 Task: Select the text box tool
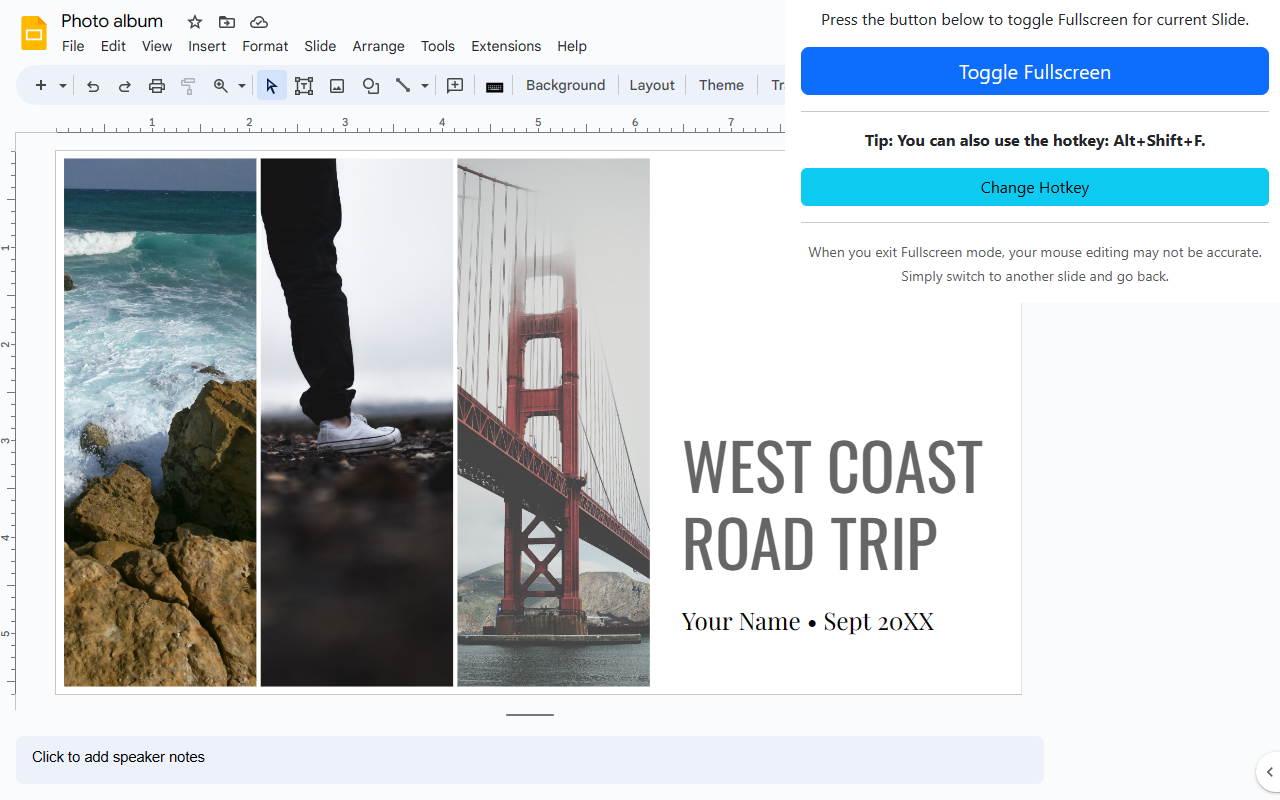(x=304, y=86)
